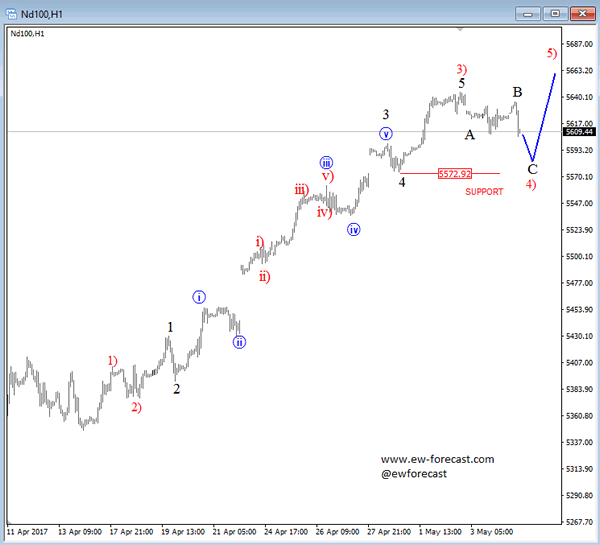Viewport: 600px width, 545px height.
Task: Select the circled blue i wave label
Action: (199, 297)
